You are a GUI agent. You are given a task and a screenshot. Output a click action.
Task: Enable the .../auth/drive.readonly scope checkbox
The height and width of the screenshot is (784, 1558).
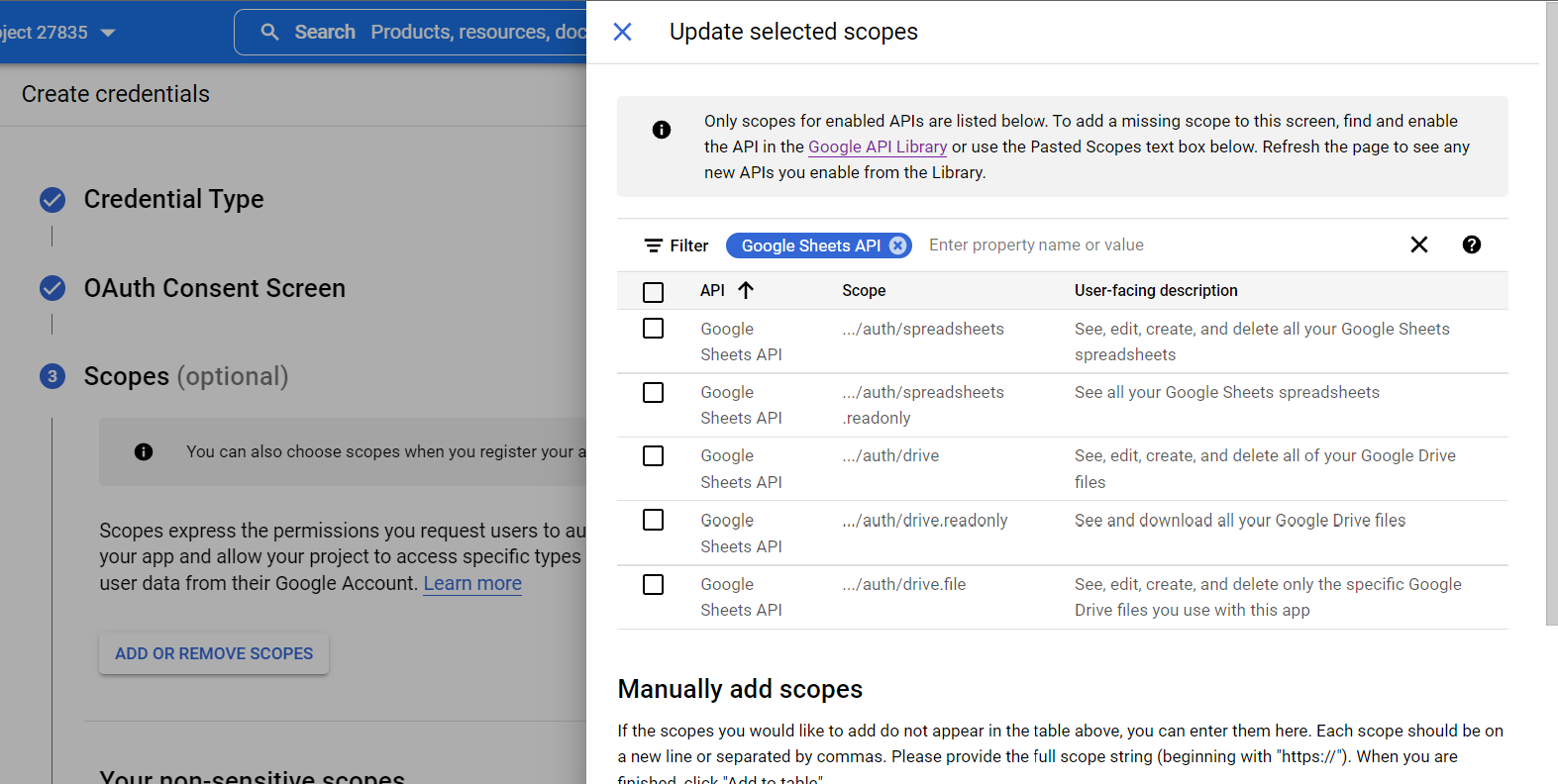tap(653, 520)
